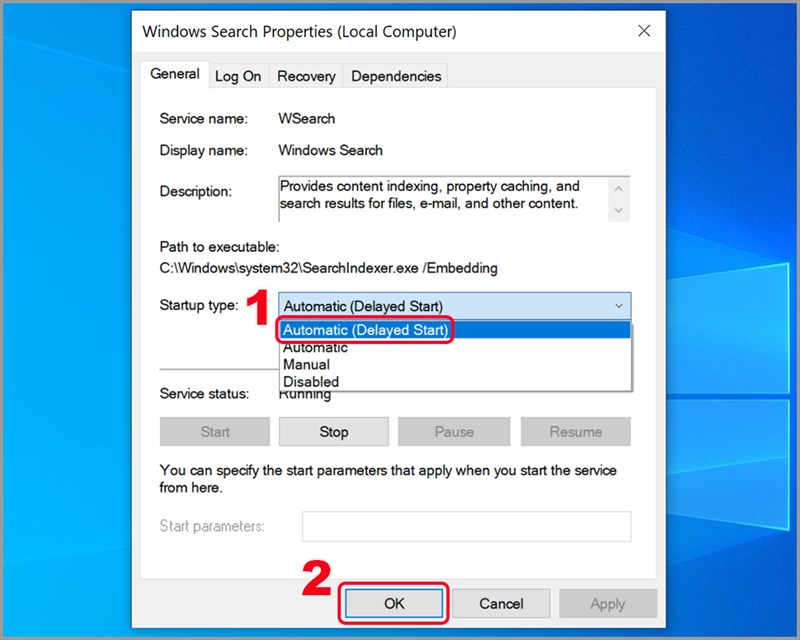Choose Automatic from the startup list
The height and width of the screenshot is (640, 800).
[315, 347]
